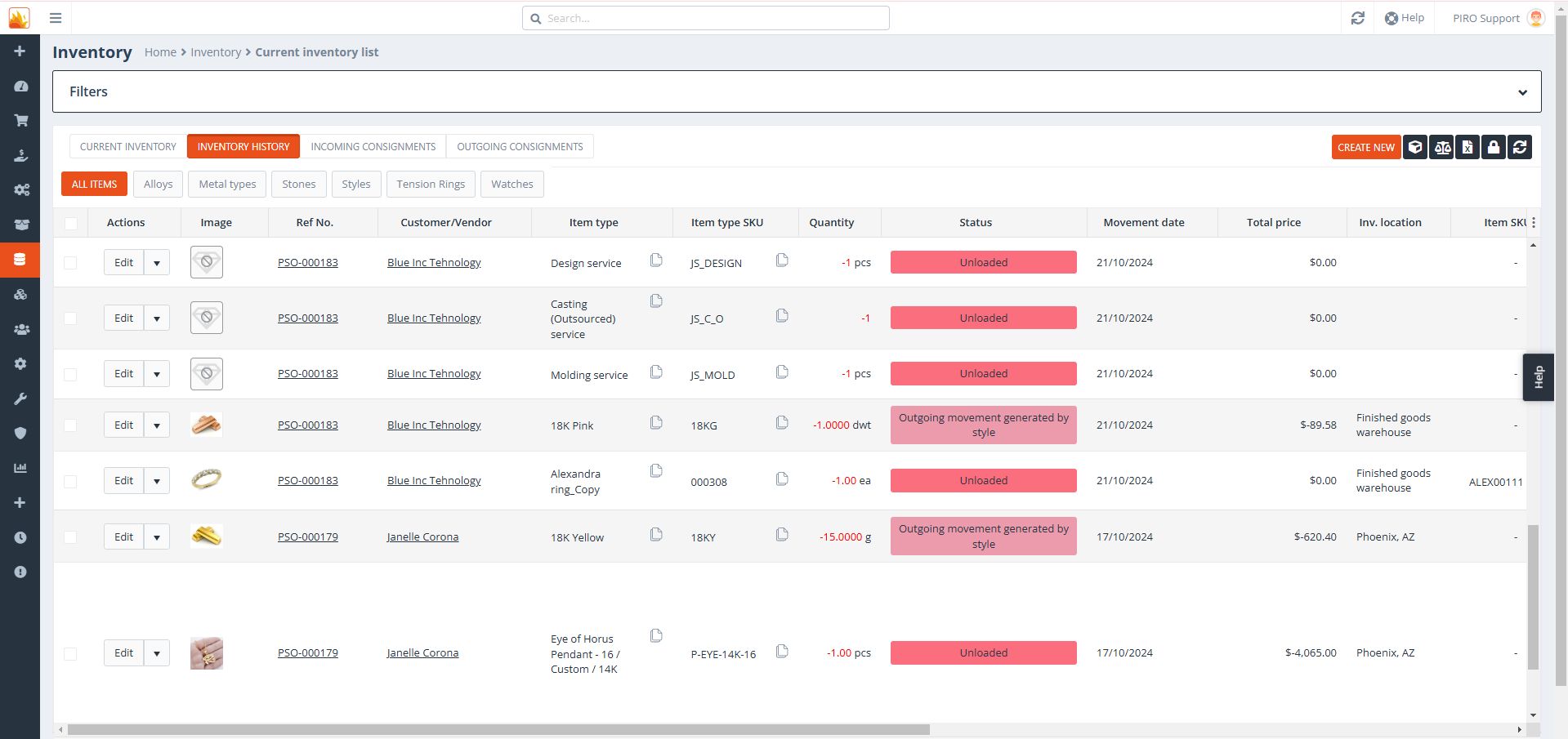Screen dimensions: 1568x739
Task: Tick the checkbox for Design service row
Action: [x=70, y=263]
